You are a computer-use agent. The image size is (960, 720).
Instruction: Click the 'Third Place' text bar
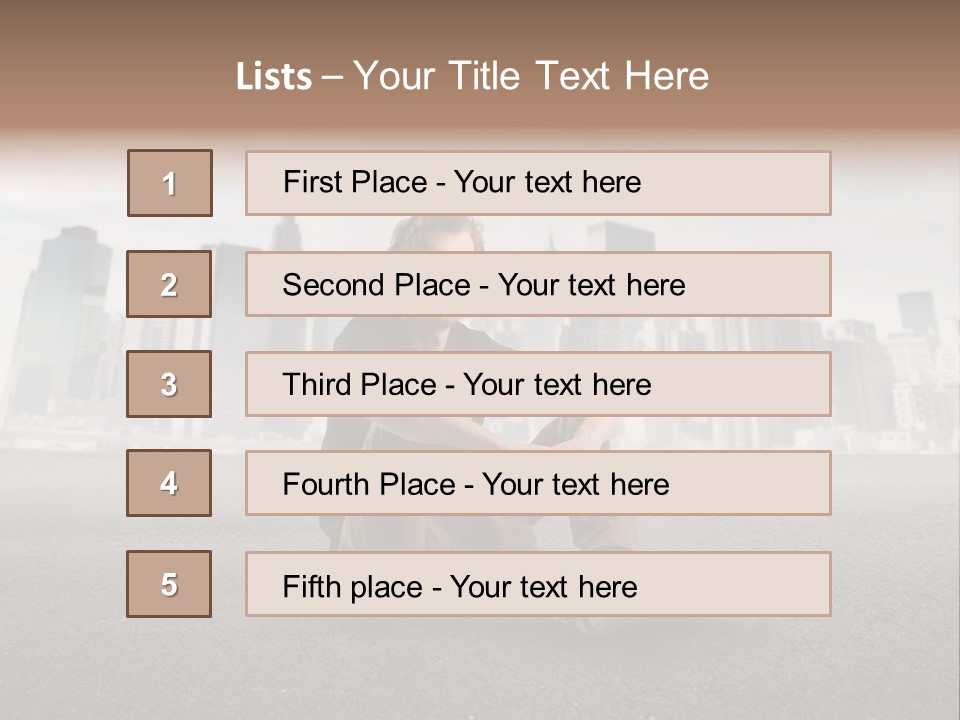click(538, 384)
